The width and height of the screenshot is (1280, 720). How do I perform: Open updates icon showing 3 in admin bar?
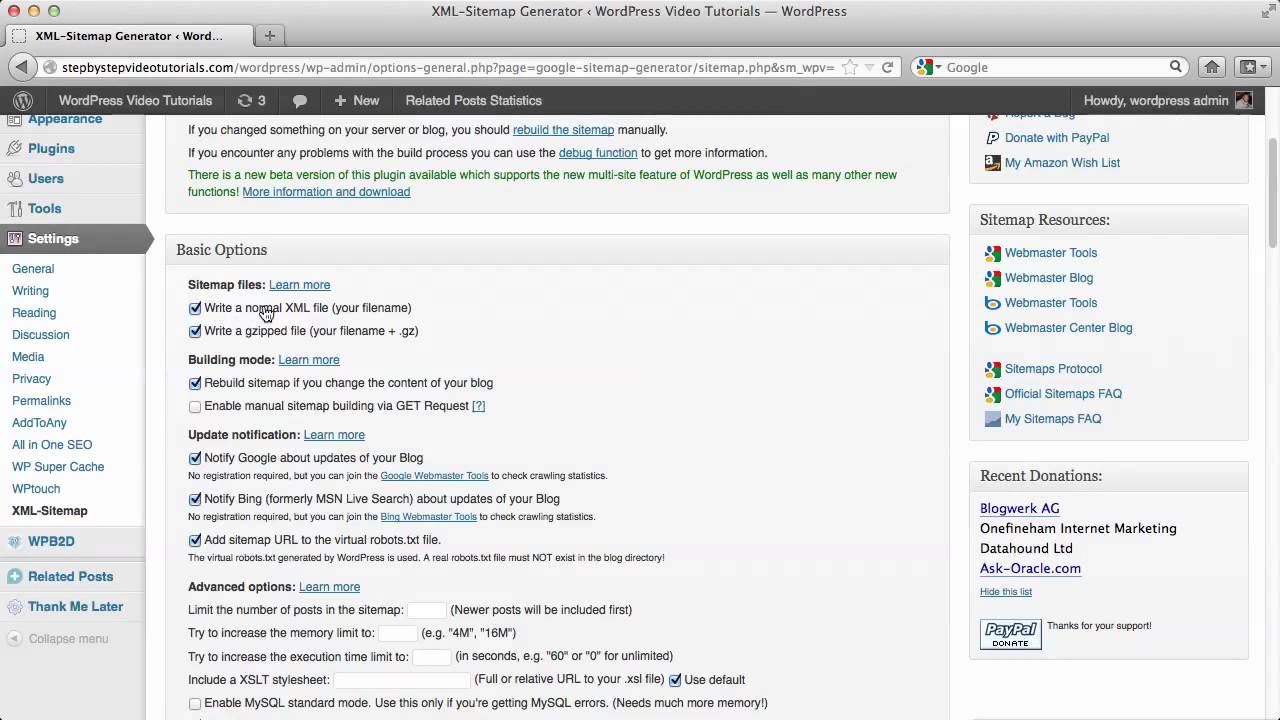pyautogui.click(x=251, y=100)
